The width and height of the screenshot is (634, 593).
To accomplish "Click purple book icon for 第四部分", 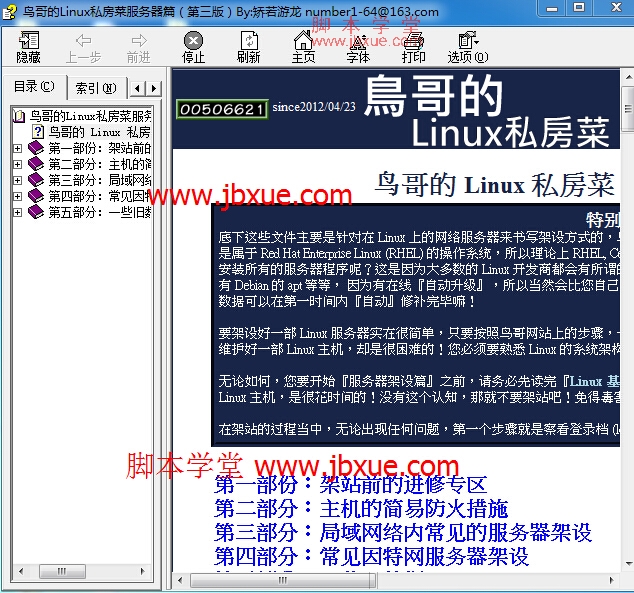I will click(x=36, y=196).
